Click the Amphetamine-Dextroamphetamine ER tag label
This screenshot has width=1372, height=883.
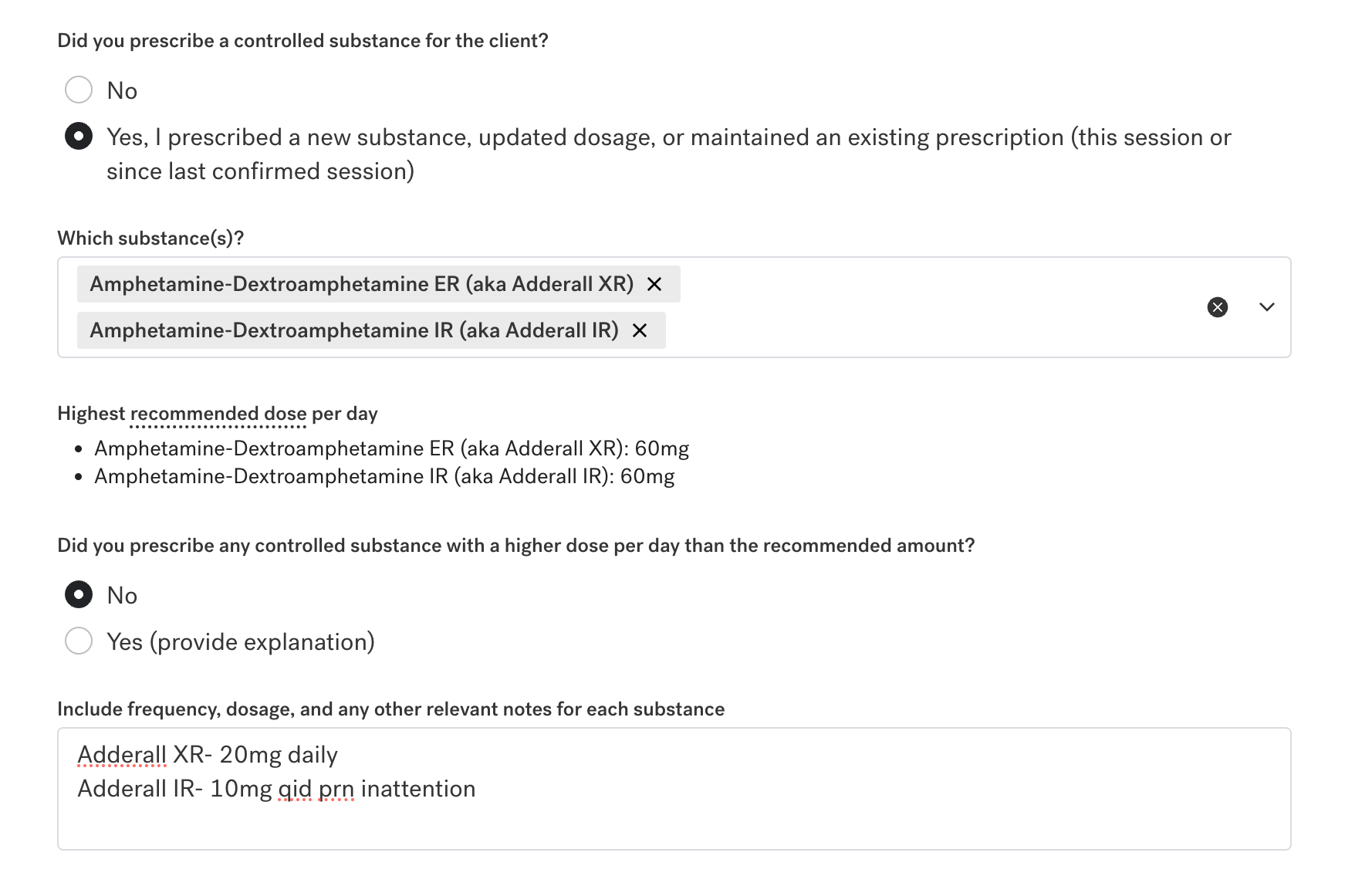(361, 284)
